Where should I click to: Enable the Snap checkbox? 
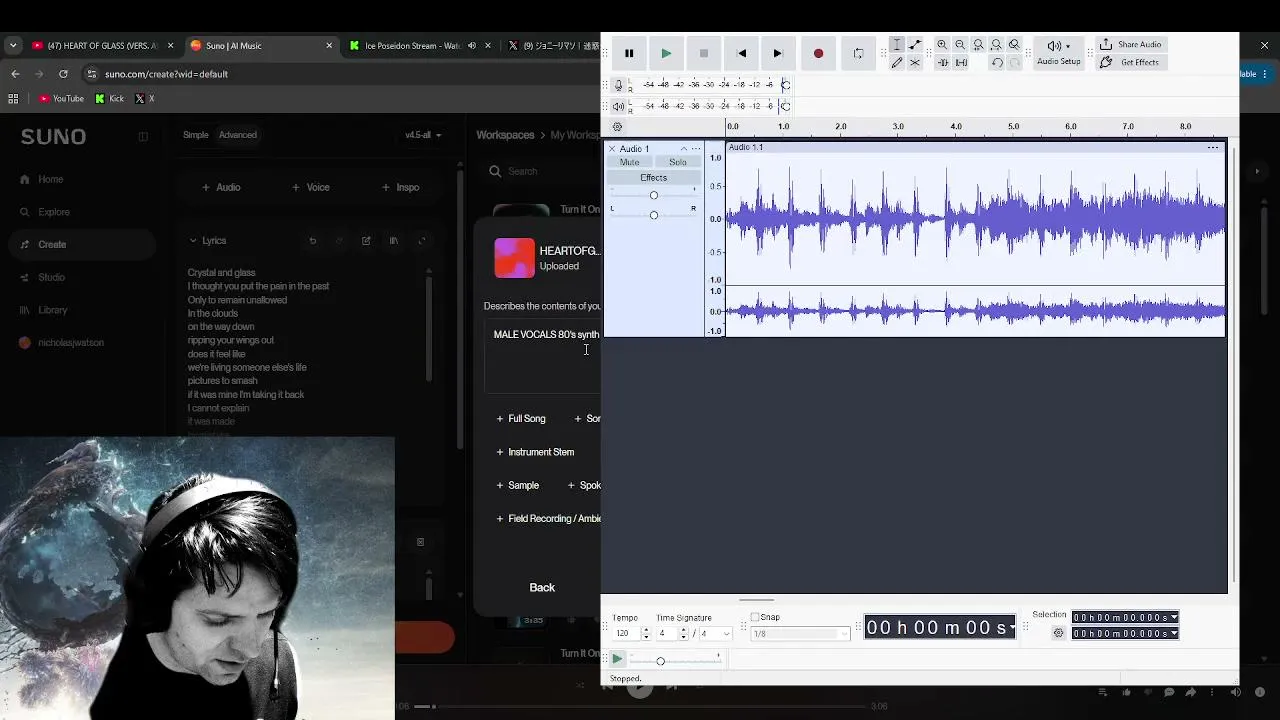[755, 617]
